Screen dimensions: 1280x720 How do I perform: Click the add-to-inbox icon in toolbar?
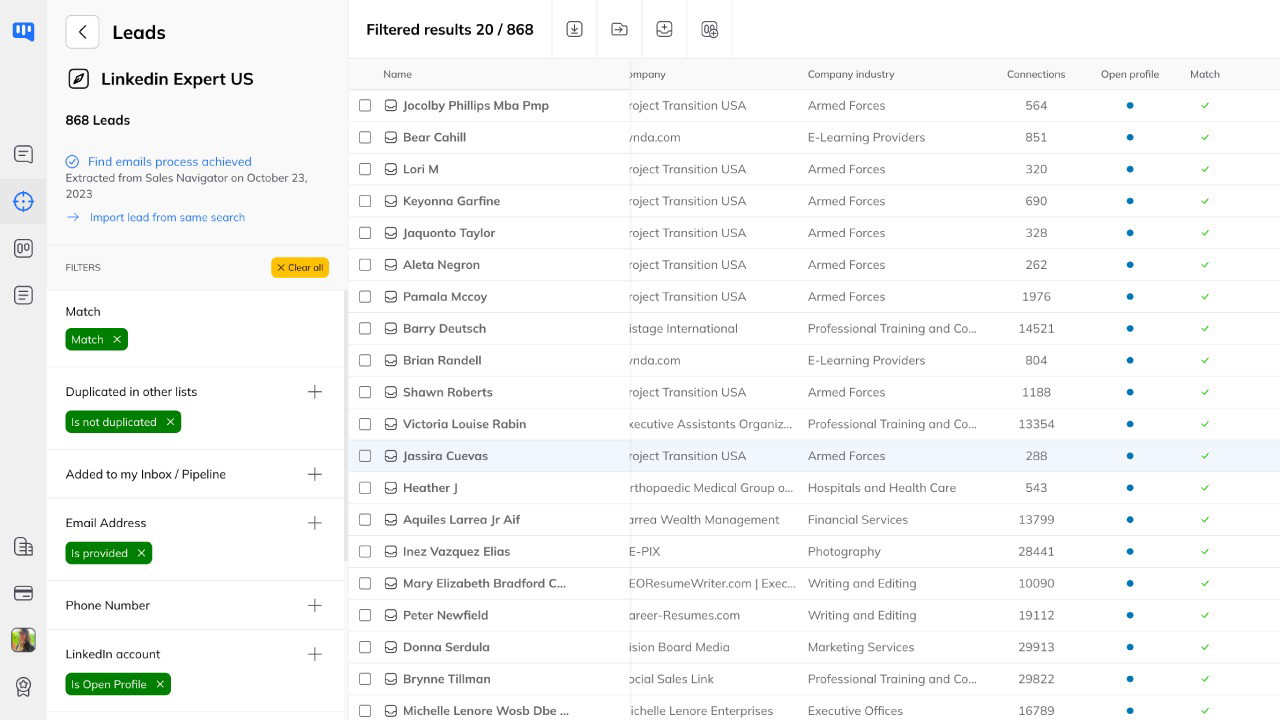click(x=664, y=29)
